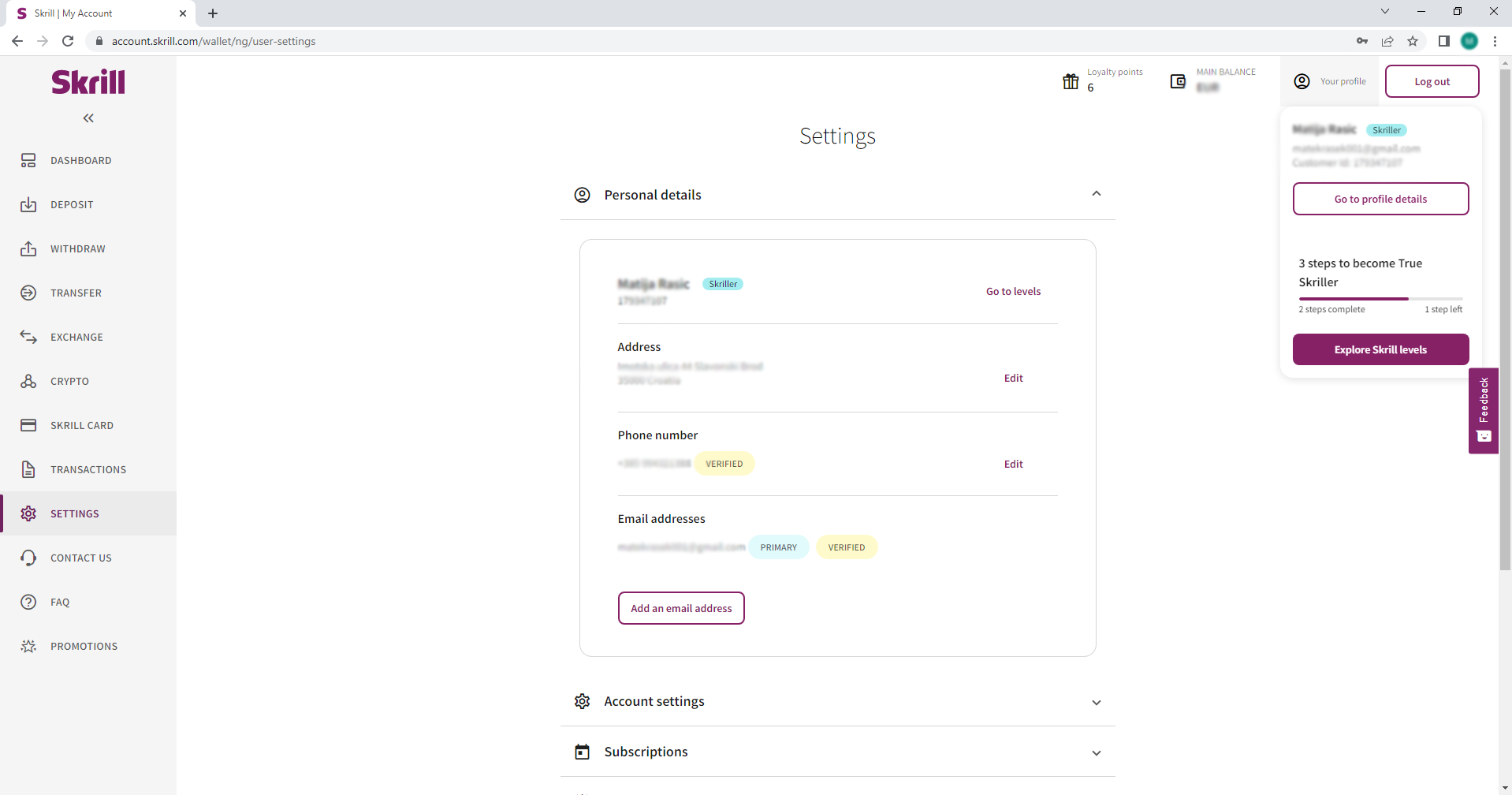The width and height of the screenshot is (1512, 795).
Task: Open the Chrome three-dot menu
Action: click(1495, 41)
